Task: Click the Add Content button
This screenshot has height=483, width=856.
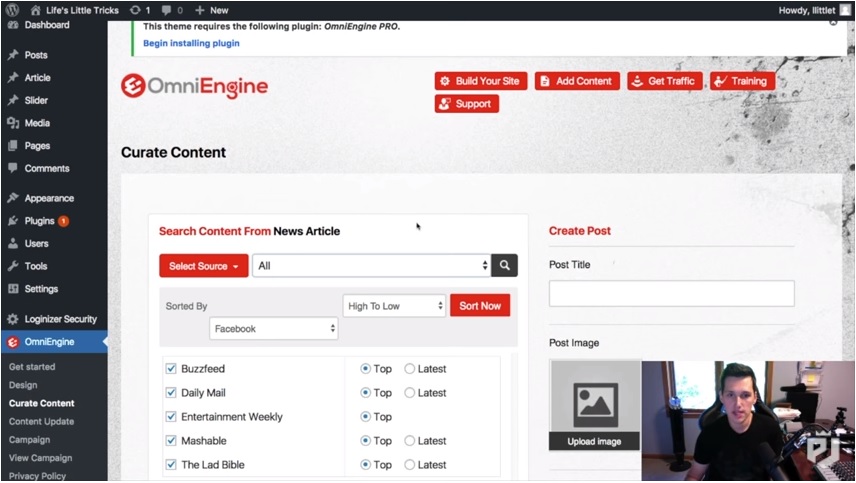Action: tap(577, 81)
